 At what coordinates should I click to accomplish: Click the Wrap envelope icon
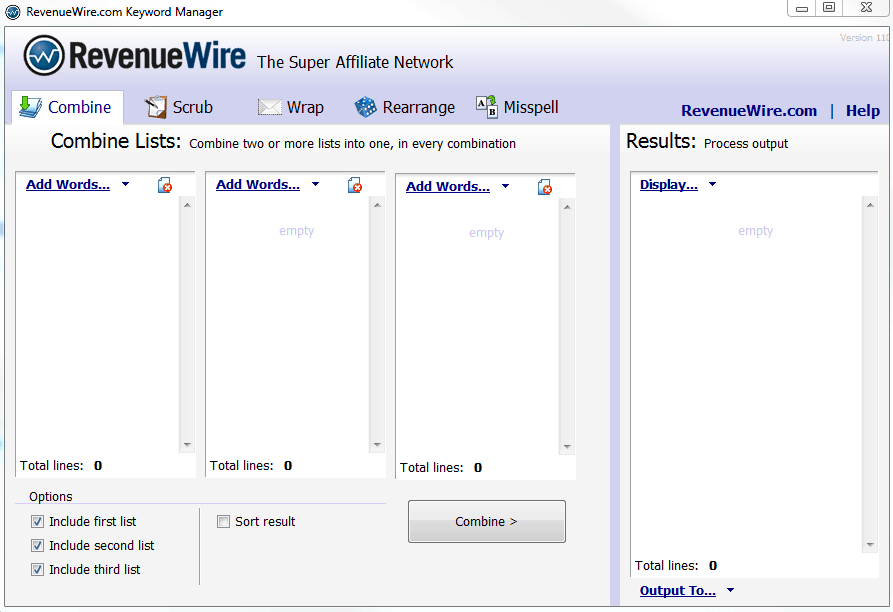pyautogui.click(x=268, y=106)
